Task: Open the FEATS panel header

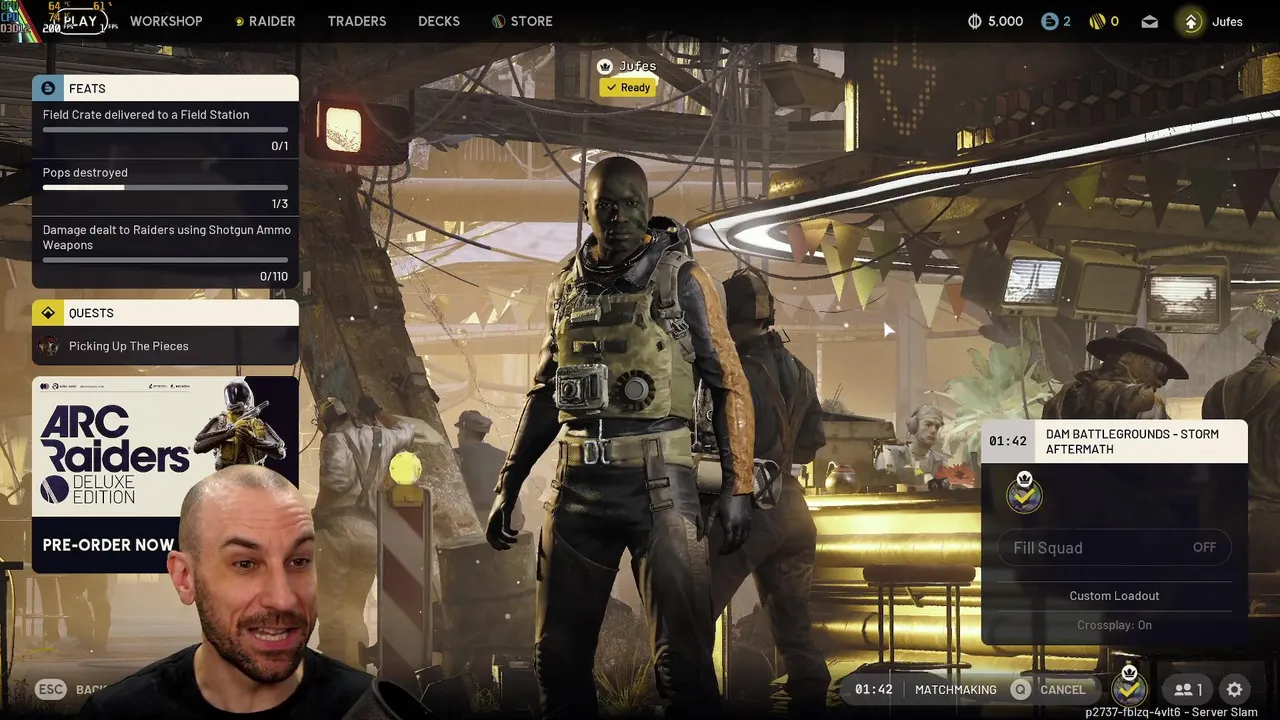Action: coord(165,88)
